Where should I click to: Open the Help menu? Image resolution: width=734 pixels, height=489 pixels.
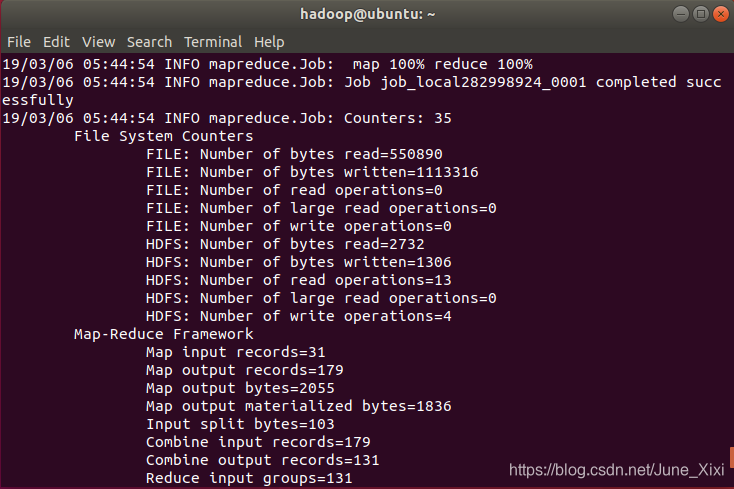pyautogui.click(x=269, y=42)
